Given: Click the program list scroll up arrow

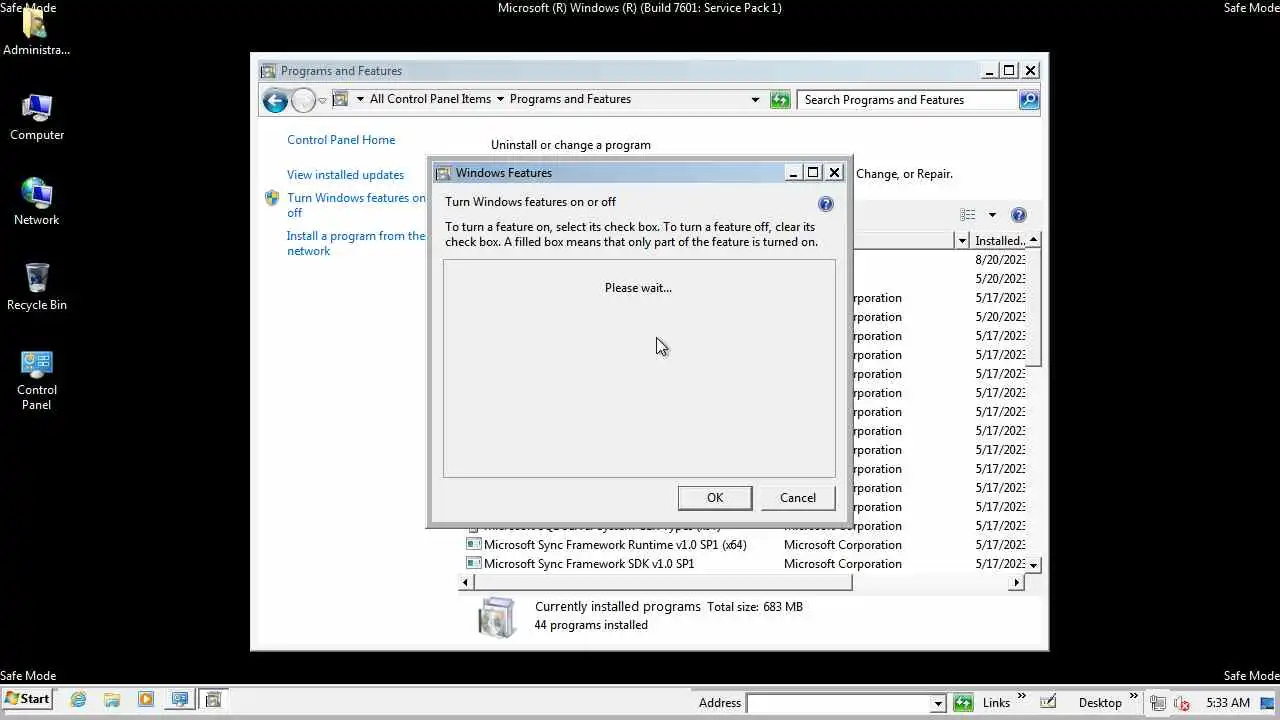Looking at the screenshot, I should [1034, 240].
